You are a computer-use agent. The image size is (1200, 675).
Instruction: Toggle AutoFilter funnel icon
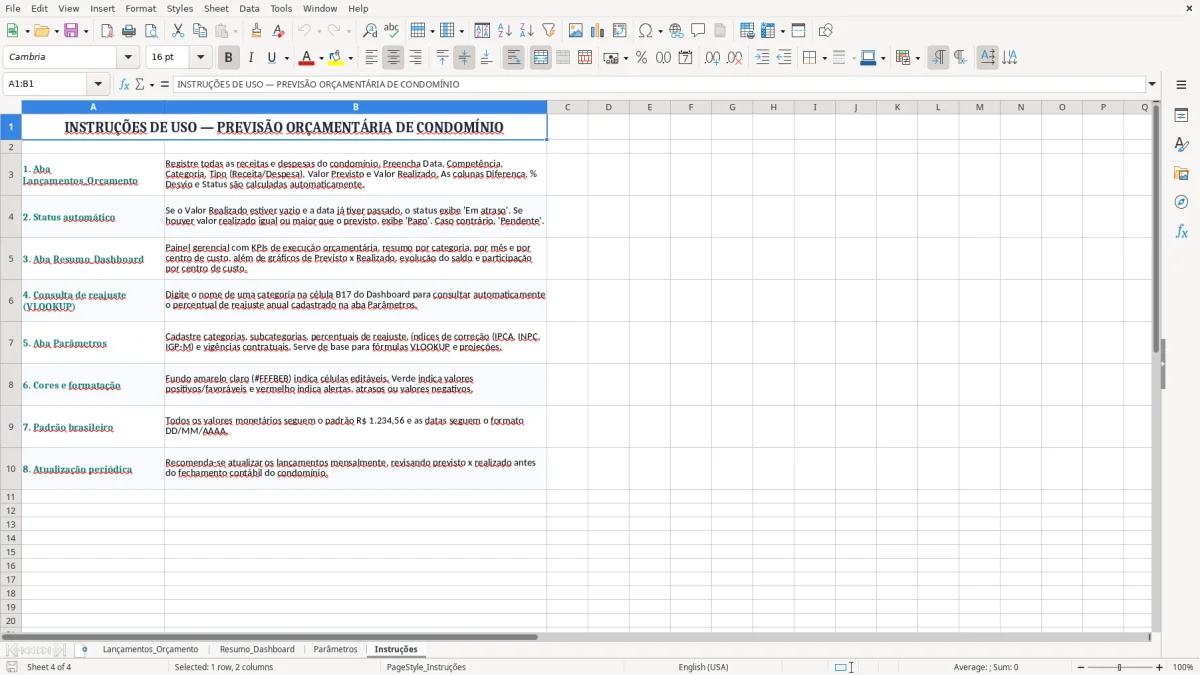[x=549, y=31]
